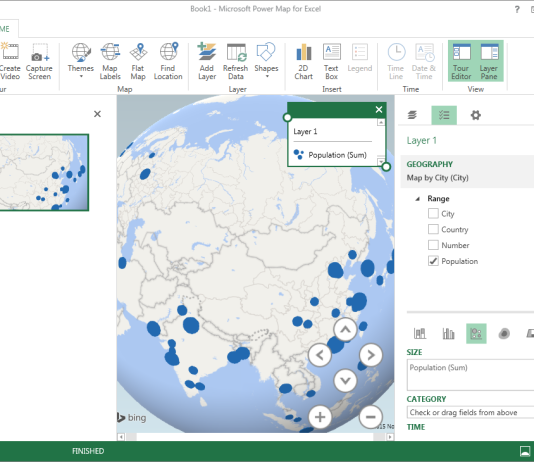This screenshot has width=534, height=462.
Task: Open the Shapes dropdown
Action: coord(266,61)
